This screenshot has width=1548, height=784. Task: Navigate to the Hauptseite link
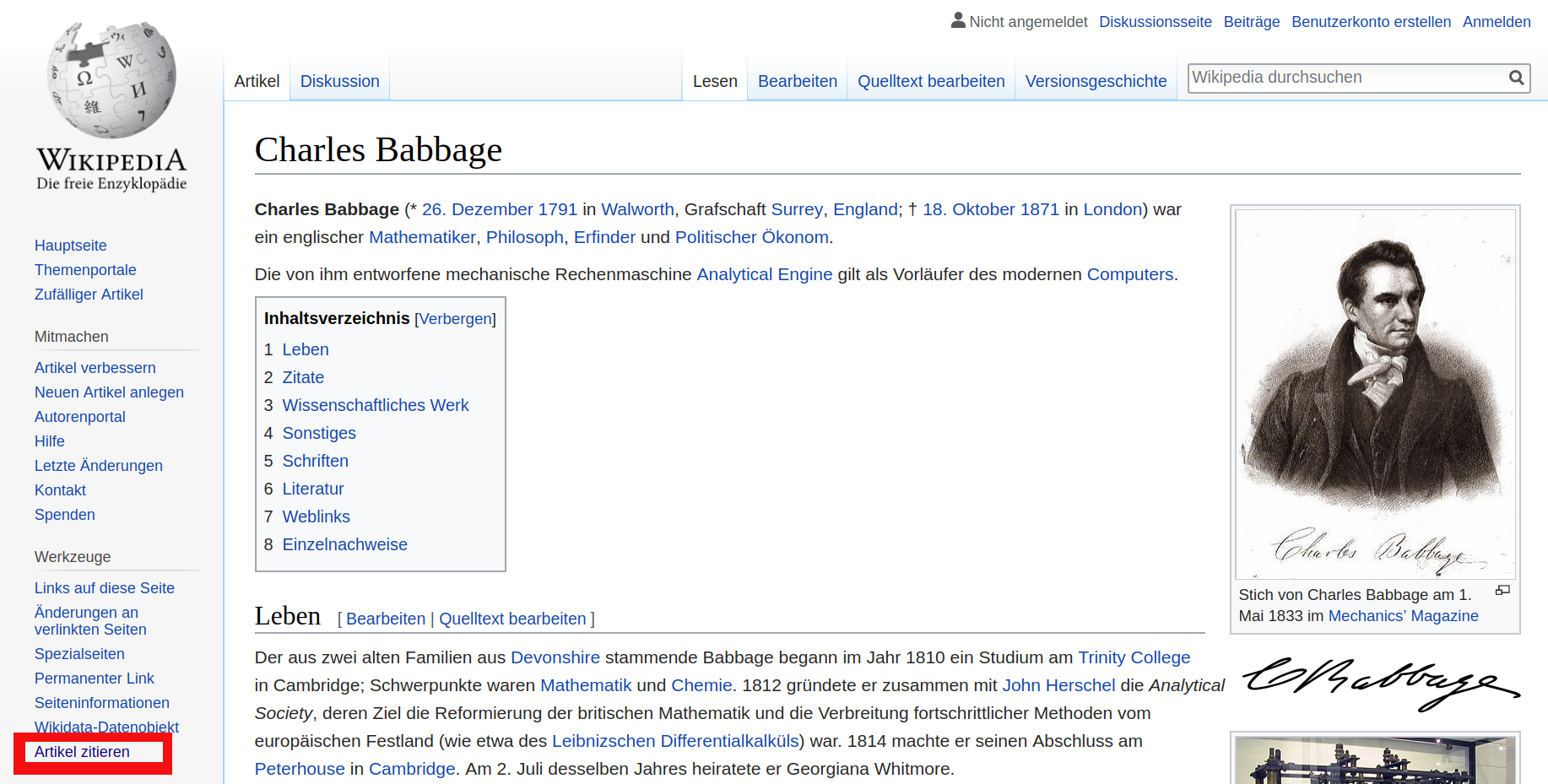pyautogui.click(x=70, y=245)
